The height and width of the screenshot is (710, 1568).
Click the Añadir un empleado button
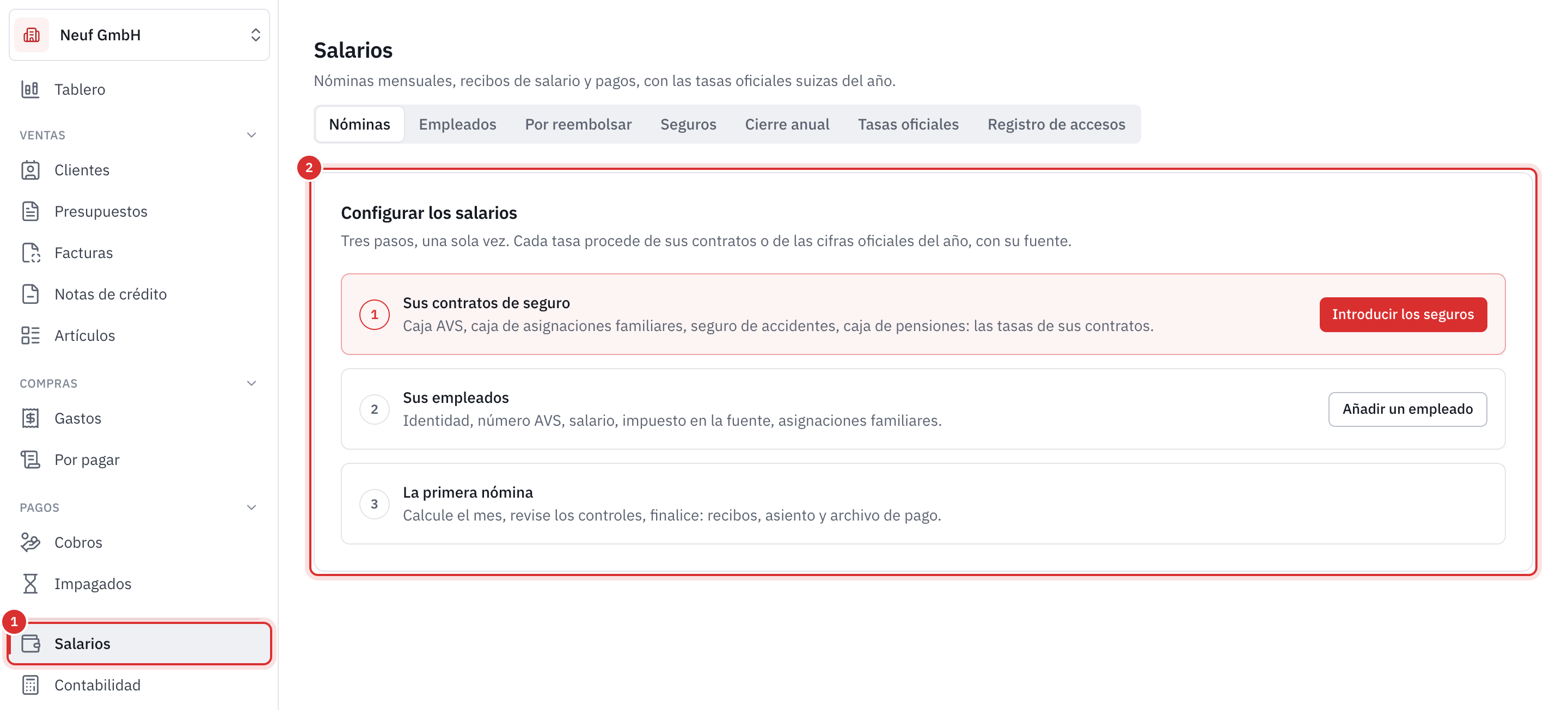(x=1407, y=409)
